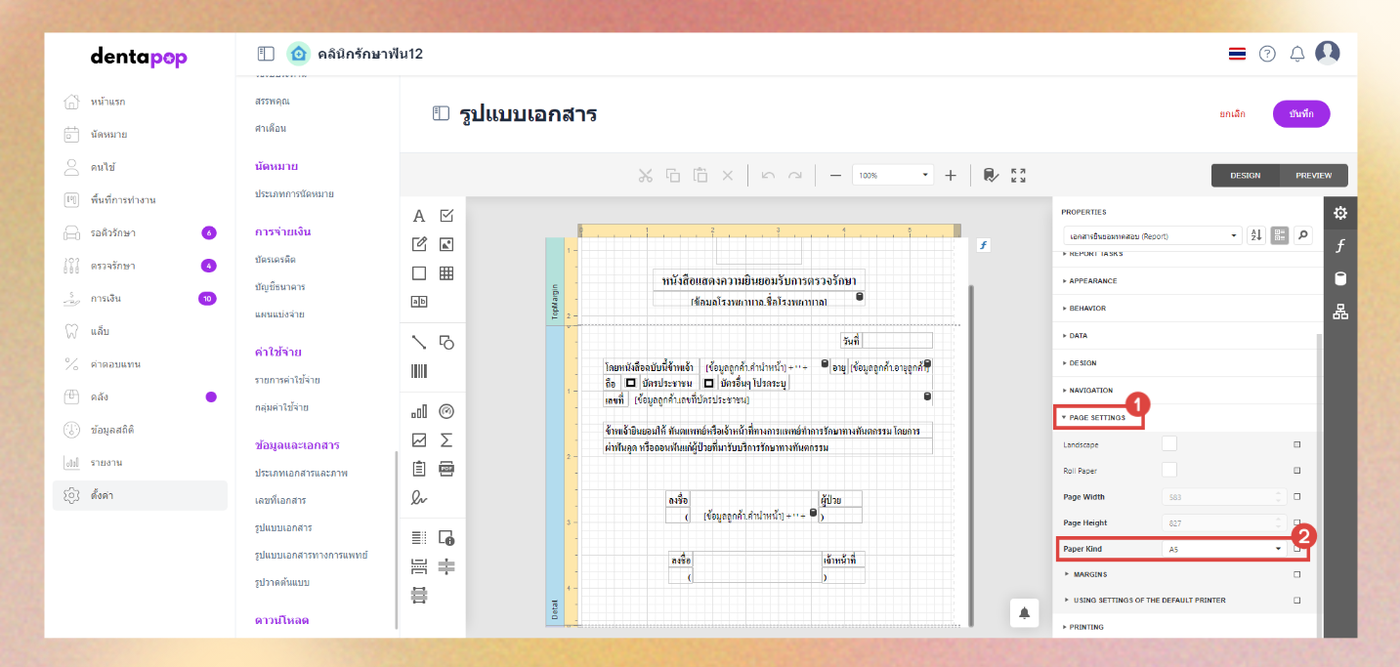Expand the NAVIGATION section
1400x667 pixels.
1086,390
